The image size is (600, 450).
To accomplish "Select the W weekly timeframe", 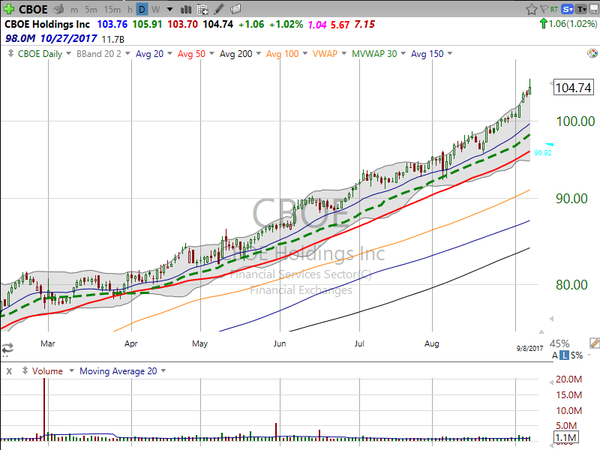I will point(155,10).
